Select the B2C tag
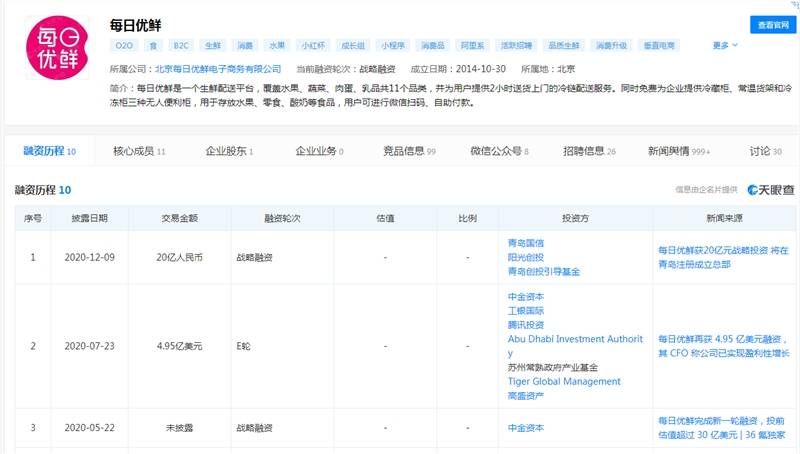This screenshot has width=800, height=454. 181,45
